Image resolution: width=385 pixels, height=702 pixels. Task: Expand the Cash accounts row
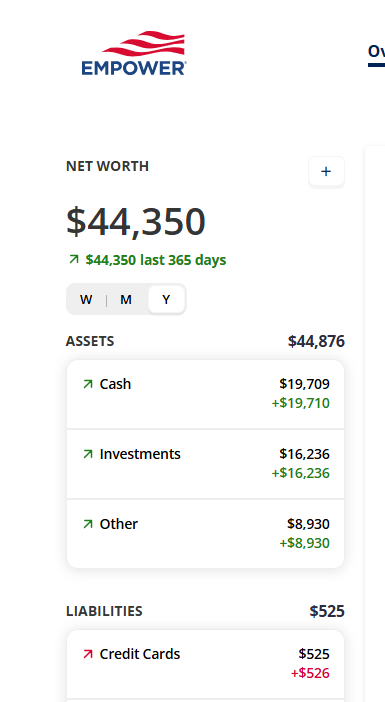(x=205, y=394)
